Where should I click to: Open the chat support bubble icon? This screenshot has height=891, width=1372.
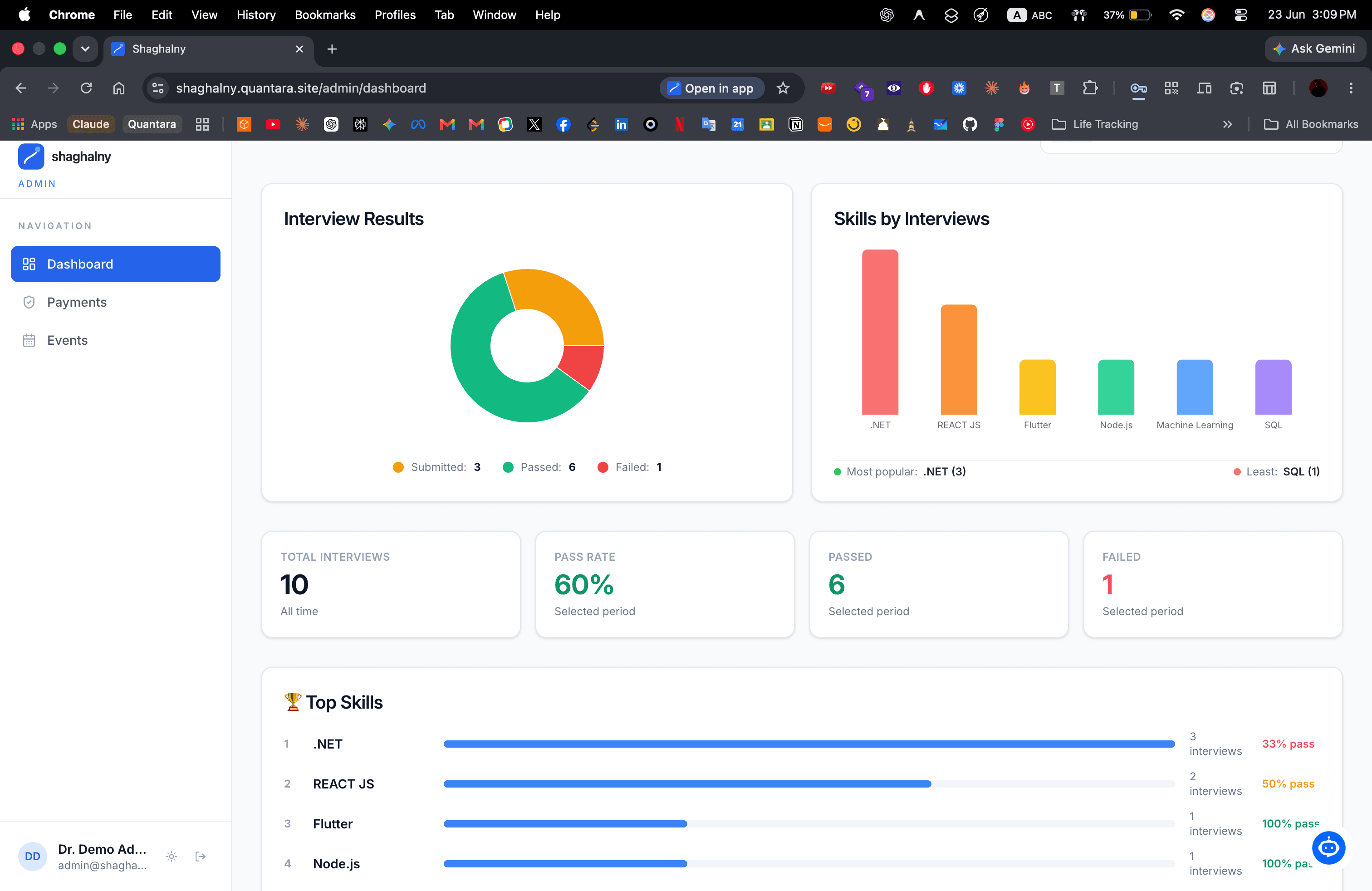click(x=1328, y=848)
